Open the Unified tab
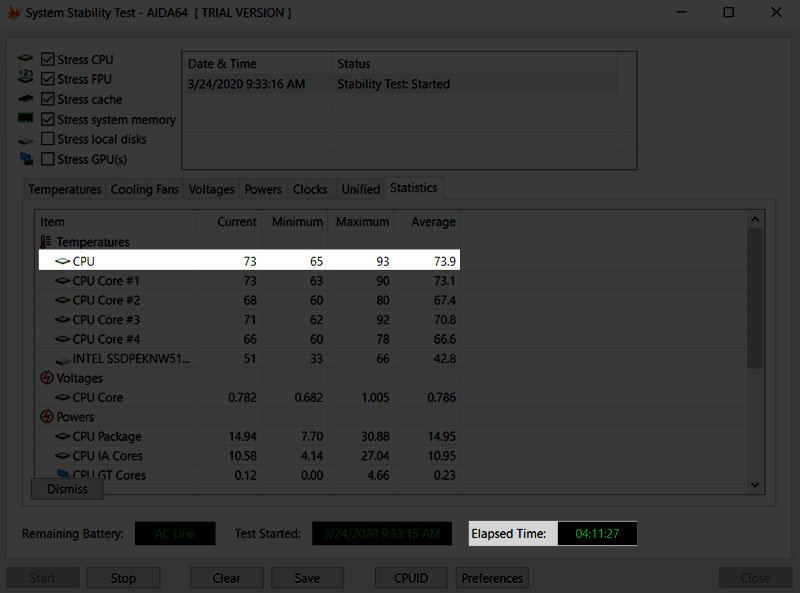 point(361,189)
